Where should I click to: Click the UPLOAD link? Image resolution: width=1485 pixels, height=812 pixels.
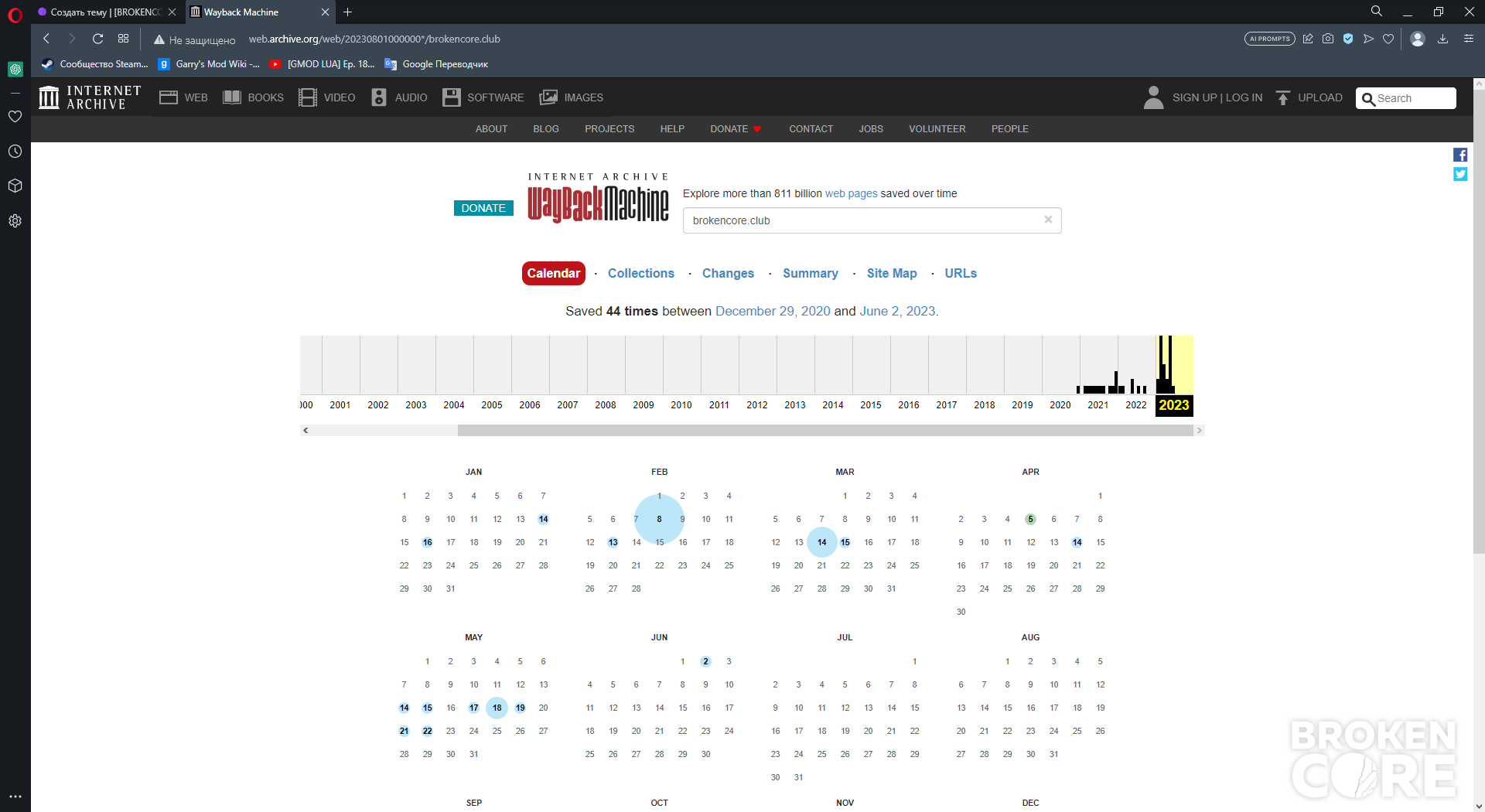click(1309, 98)
